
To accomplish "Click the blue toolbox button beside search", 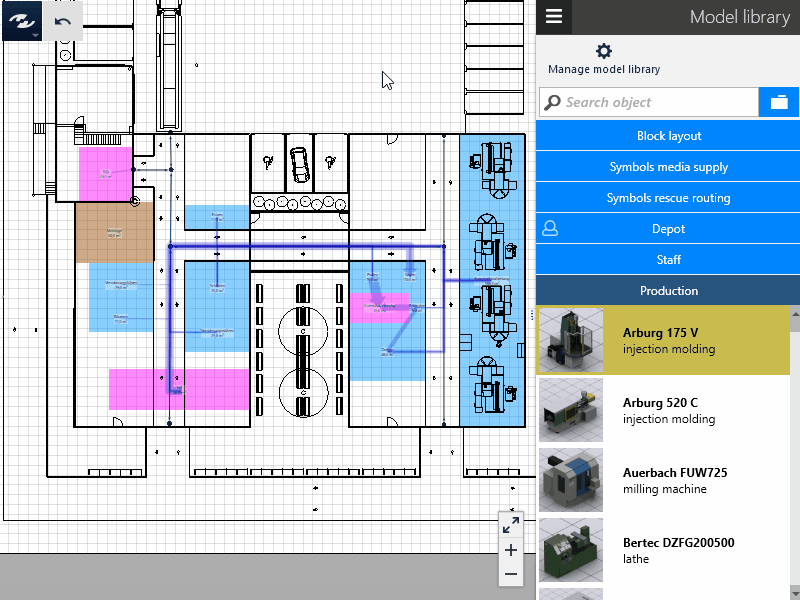I will coord(779,102).
